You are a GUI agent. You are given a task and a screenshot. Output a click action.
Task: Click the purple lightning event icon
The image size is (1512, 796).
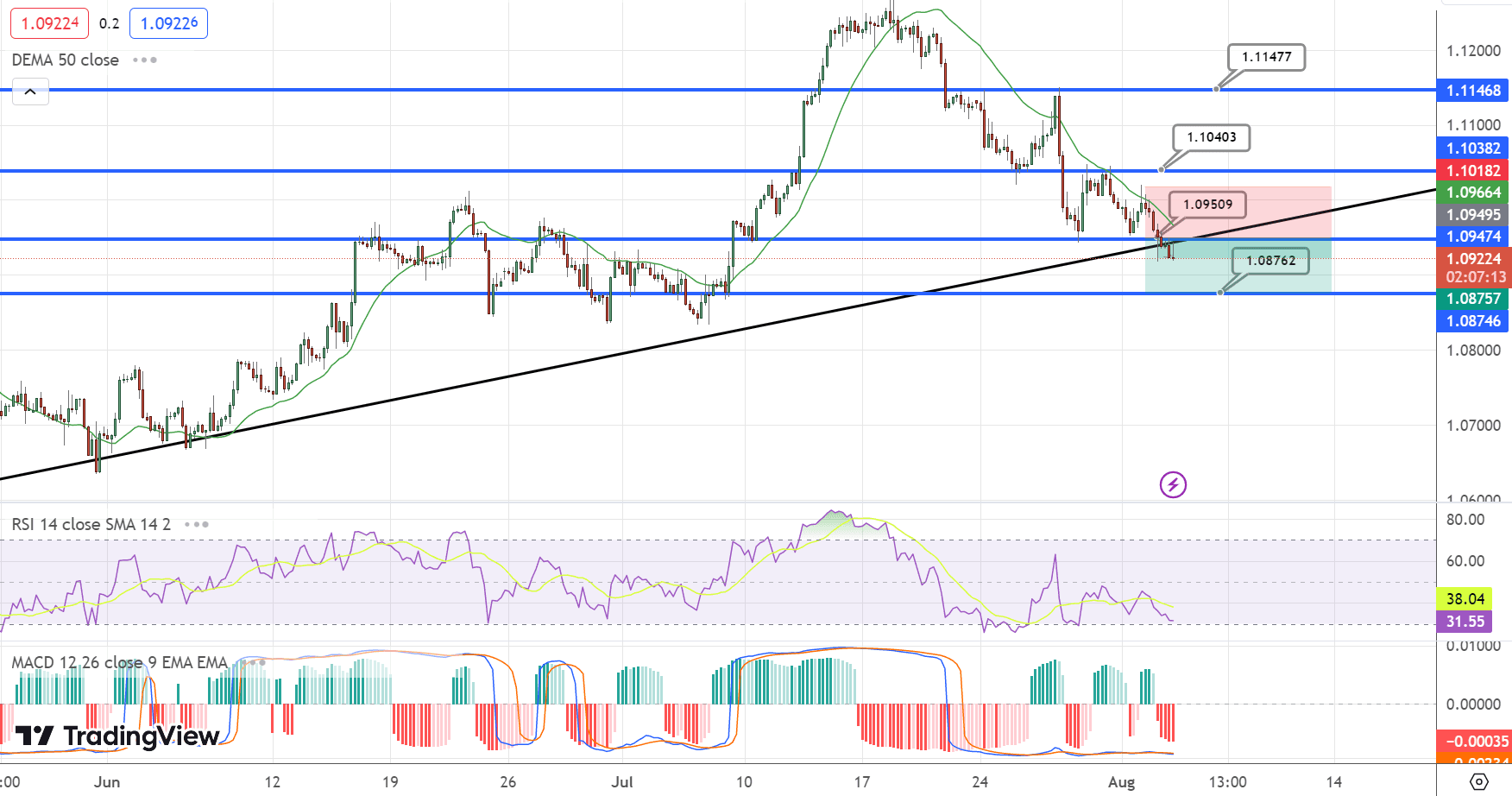coord(1173,484)
